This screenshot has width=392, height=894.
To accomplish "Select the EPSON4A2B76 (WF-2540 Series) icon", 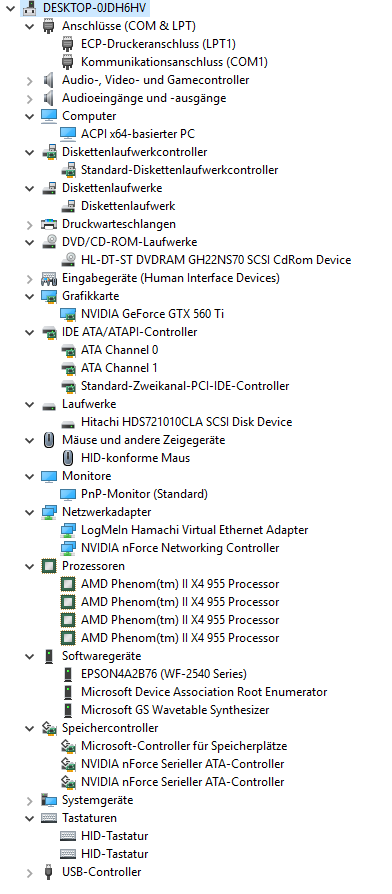I will point(68,674).
